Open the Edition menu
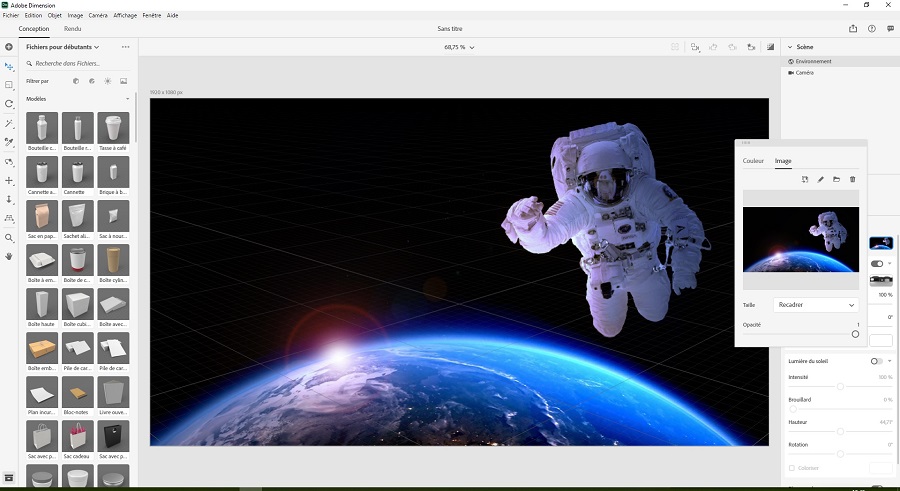 (x=33, y=16)
